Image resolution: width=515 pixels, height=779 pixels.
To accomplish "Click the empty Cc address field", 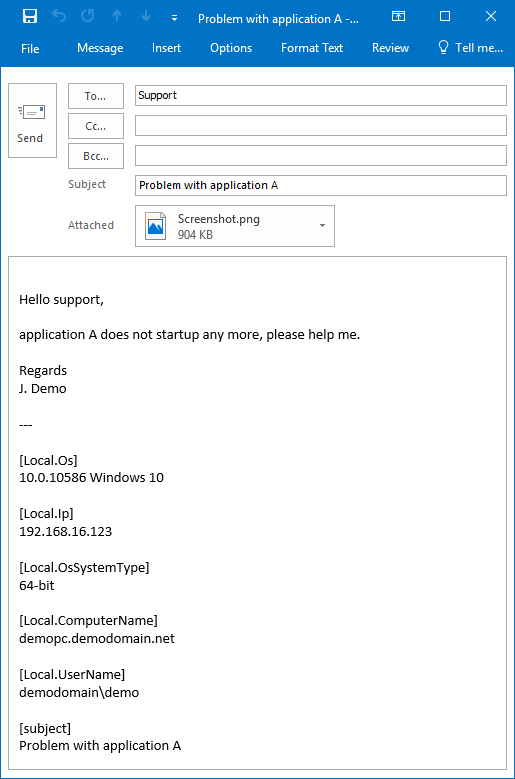I will (321, 126).
